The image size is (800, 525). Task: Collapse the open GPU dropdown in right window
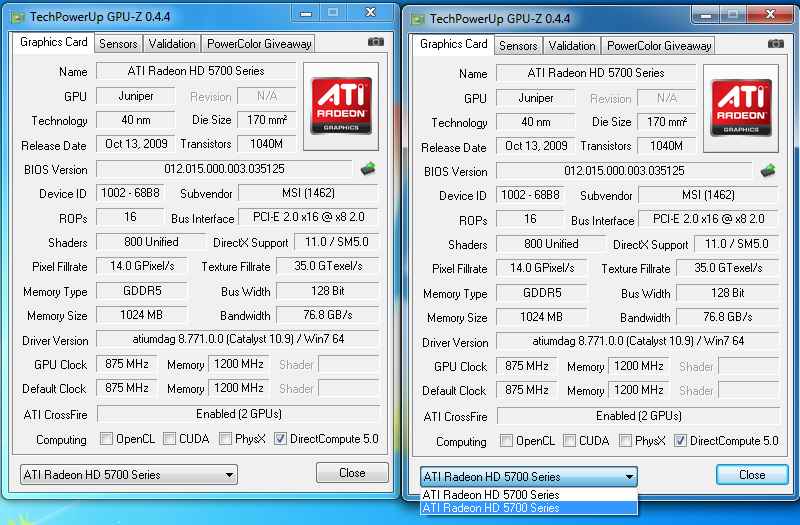coord(630,477)
